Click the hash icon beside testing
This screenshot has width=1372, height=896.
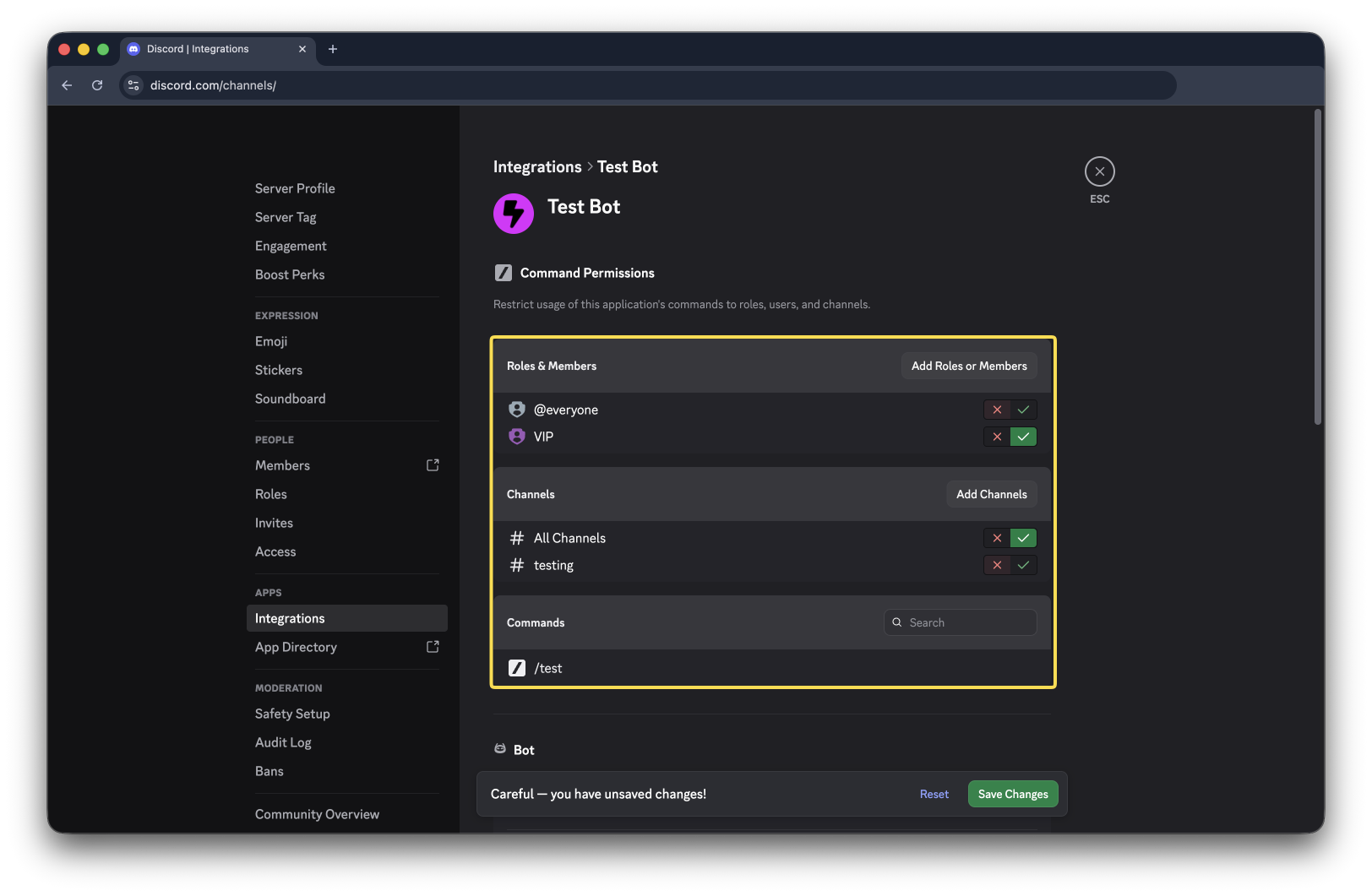tap(517, 565)
